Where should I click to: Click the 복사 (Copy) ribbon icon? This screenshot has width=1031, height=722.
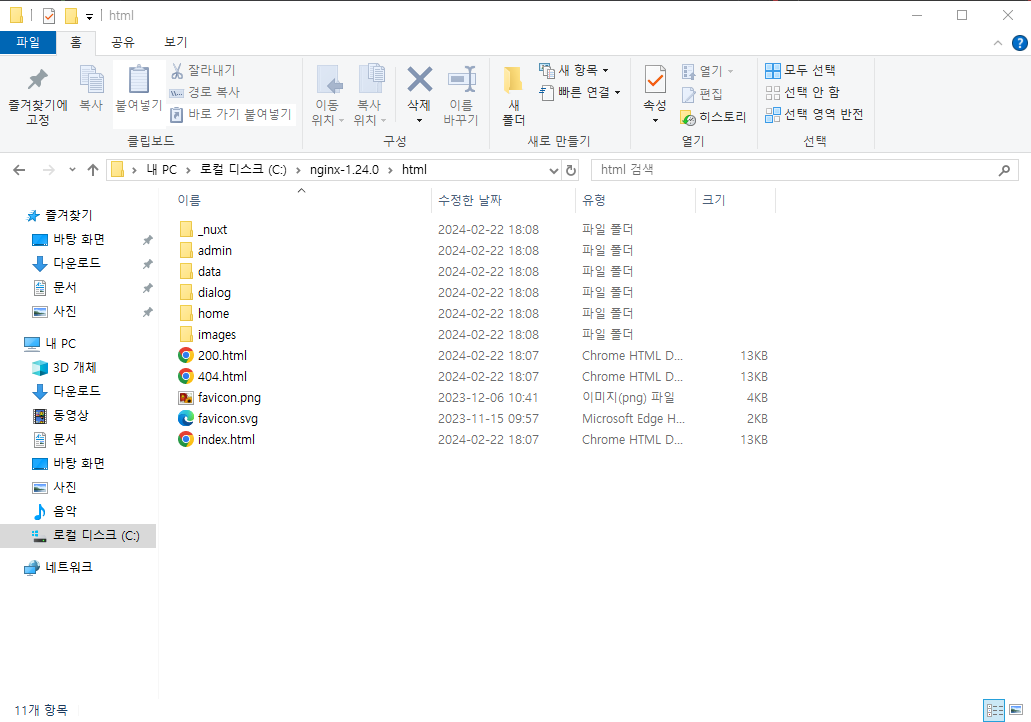pos(91,88)
